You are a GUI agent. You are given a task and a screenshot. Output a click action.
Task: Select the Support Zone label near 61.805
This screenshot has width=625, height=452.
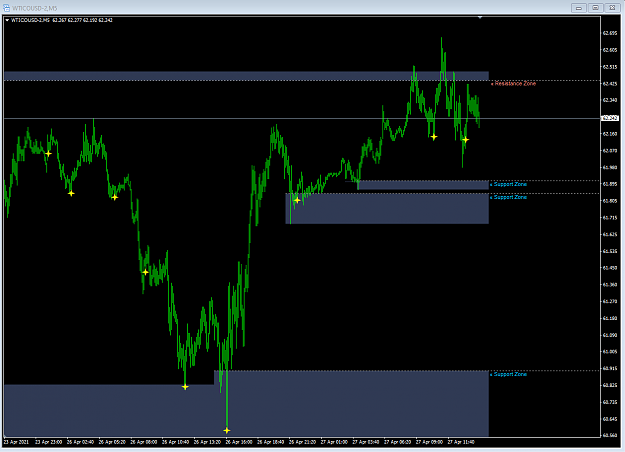(x=510, y=197)
